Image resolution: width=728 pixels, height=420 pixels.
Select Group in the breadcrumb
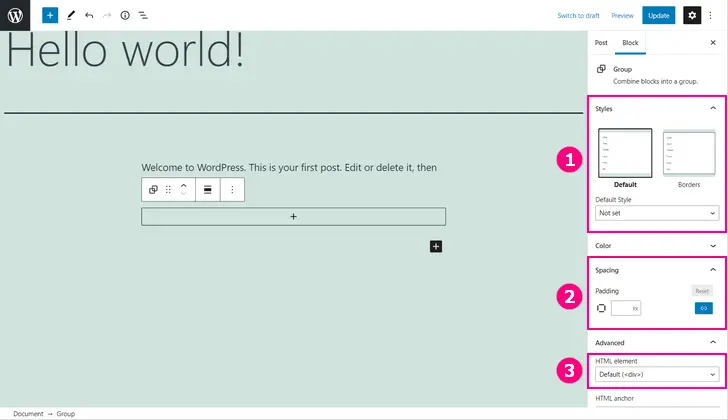coord(65,414)
